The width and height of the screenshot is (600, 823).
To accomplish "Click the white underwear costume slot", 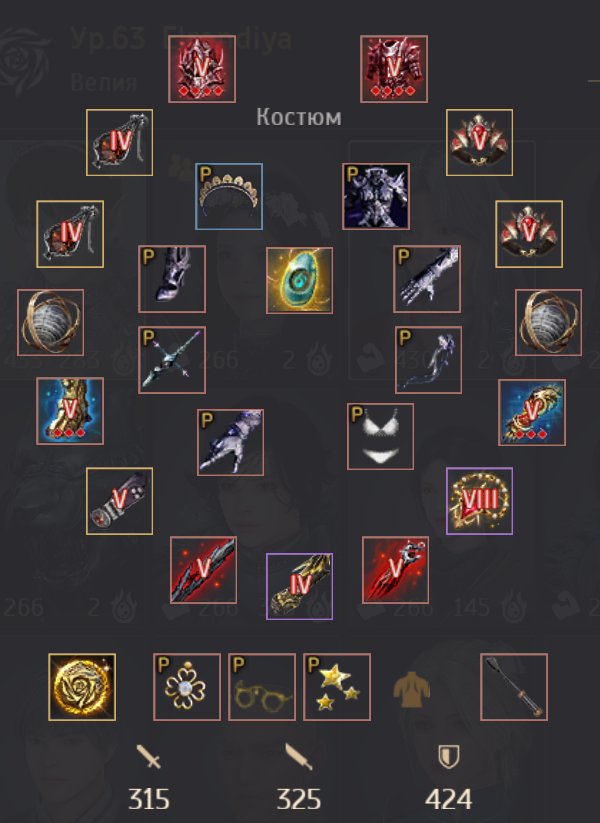I will click(x=380, y=436).
